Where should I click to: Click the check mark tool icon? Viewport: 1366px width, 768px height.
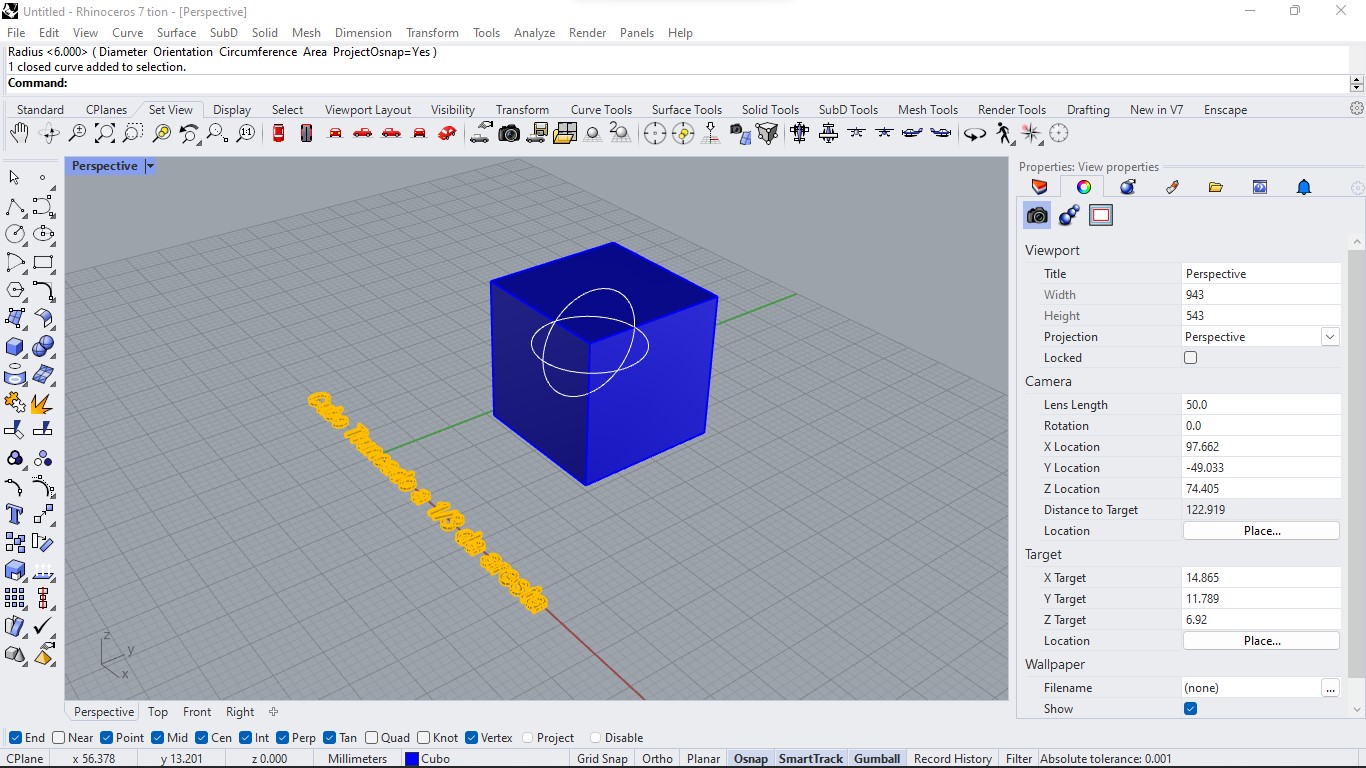pos(43,626)
